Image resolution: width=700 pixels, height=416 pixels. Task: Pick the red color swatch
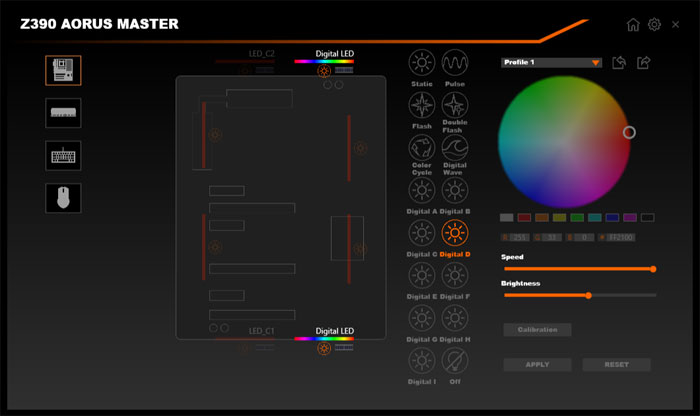click(x=524, y=217)
